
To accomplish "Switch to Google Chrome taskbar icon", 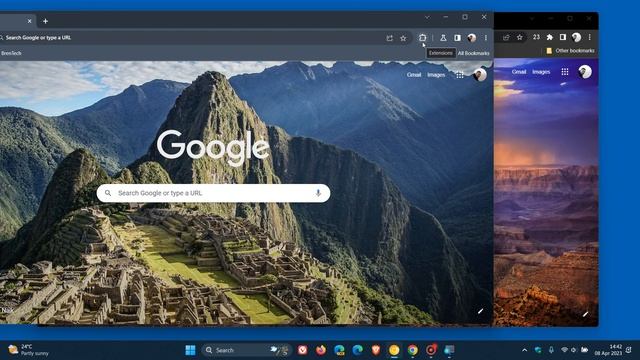I will point(412,350).
